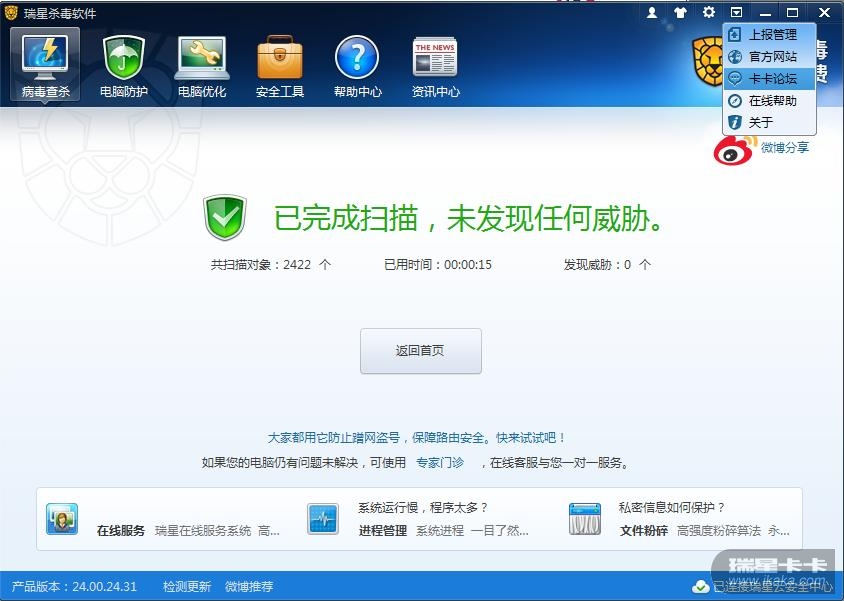Open the 电脑防护 shield module
This screenshot has height=601, width=844.
124,65
